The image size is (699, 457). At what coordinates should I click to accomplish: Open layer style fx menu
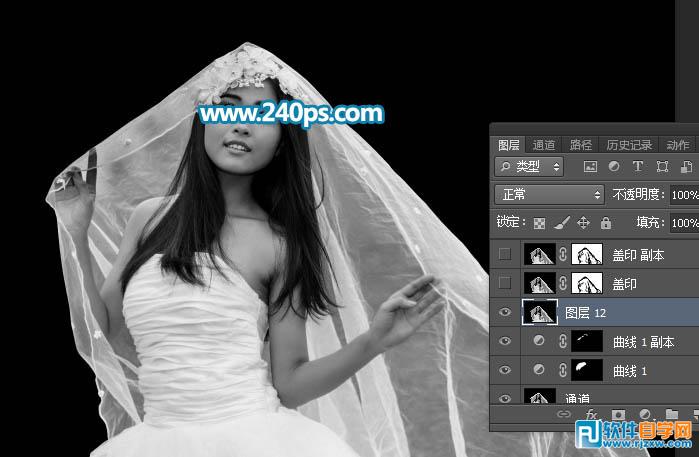[x=592, y=414]
